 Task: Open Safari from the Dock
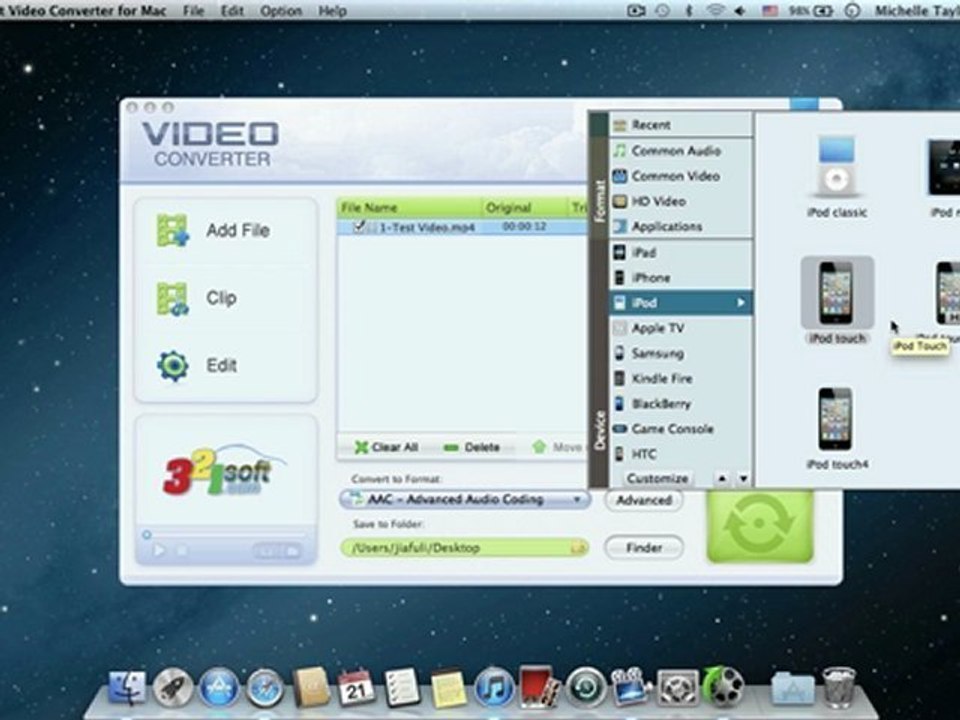pyautogui.click(x=265, y=688)
